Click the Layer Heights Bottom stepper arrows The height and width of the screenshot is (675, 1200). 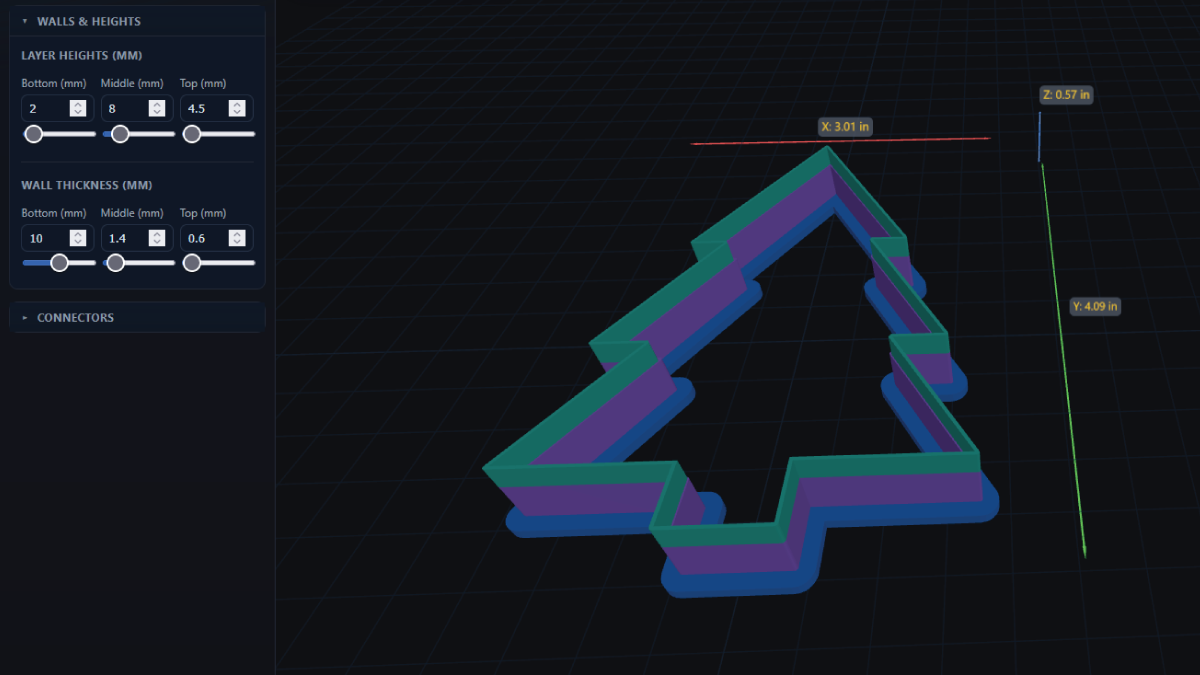77,108
